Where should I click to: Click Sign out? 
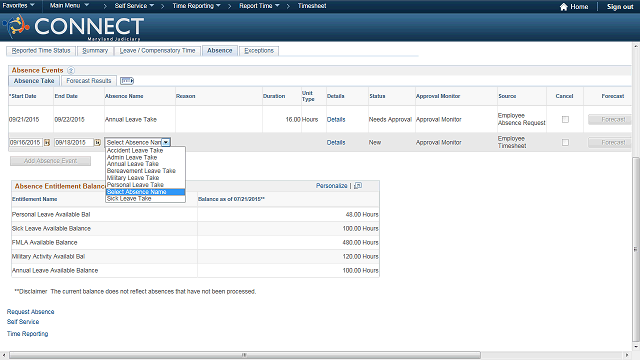[620, 7]
